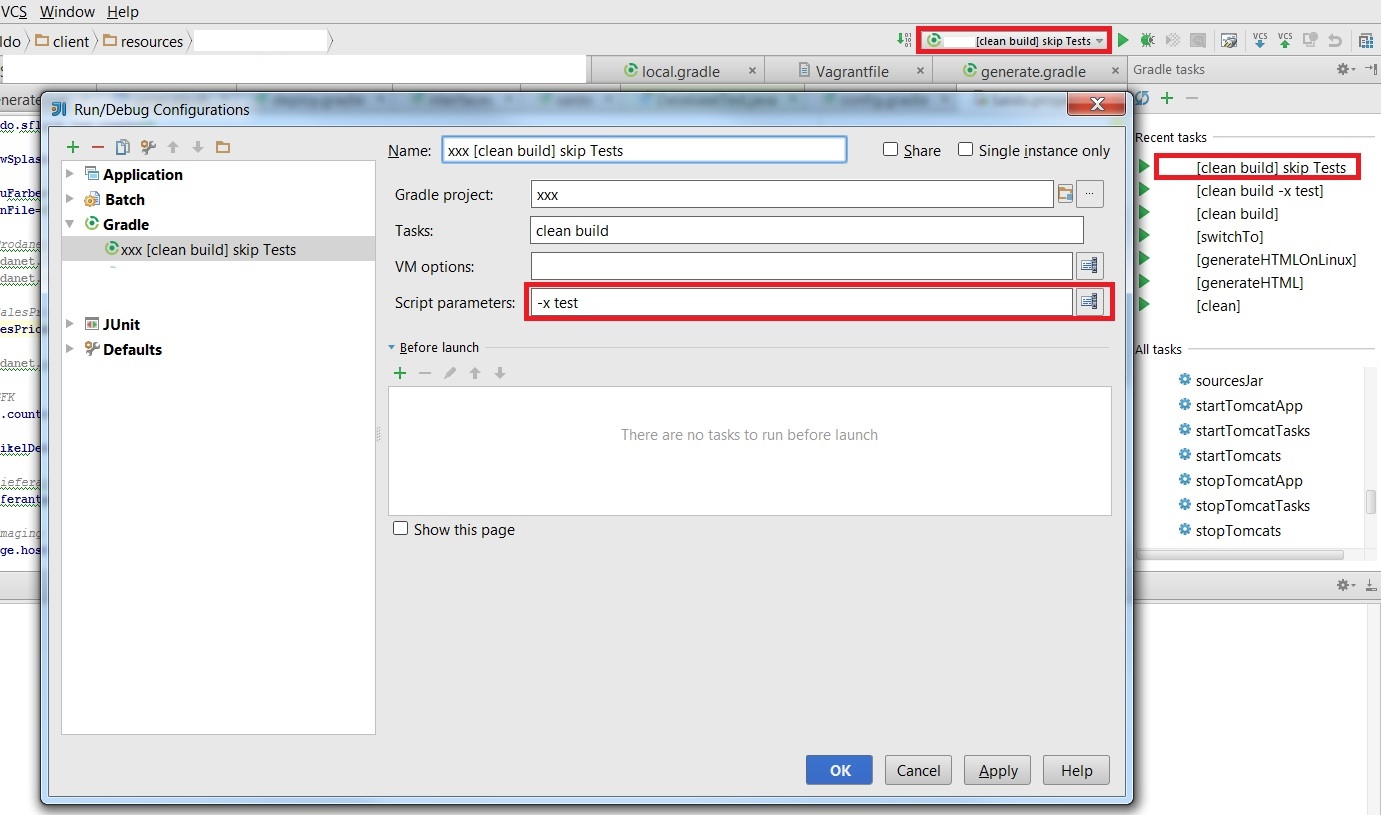The width and height of the screenshot is (1381, 815).
Task: Open Gradle tasks panel settings gear
Action: pos(1345,69)
